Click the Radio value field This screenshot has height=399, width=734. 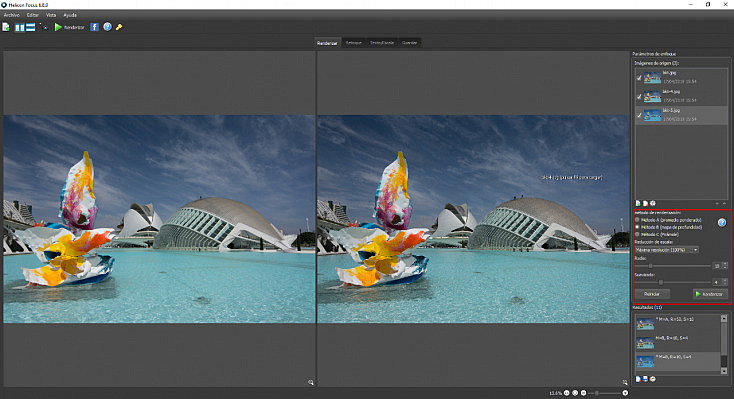point(717,266)
